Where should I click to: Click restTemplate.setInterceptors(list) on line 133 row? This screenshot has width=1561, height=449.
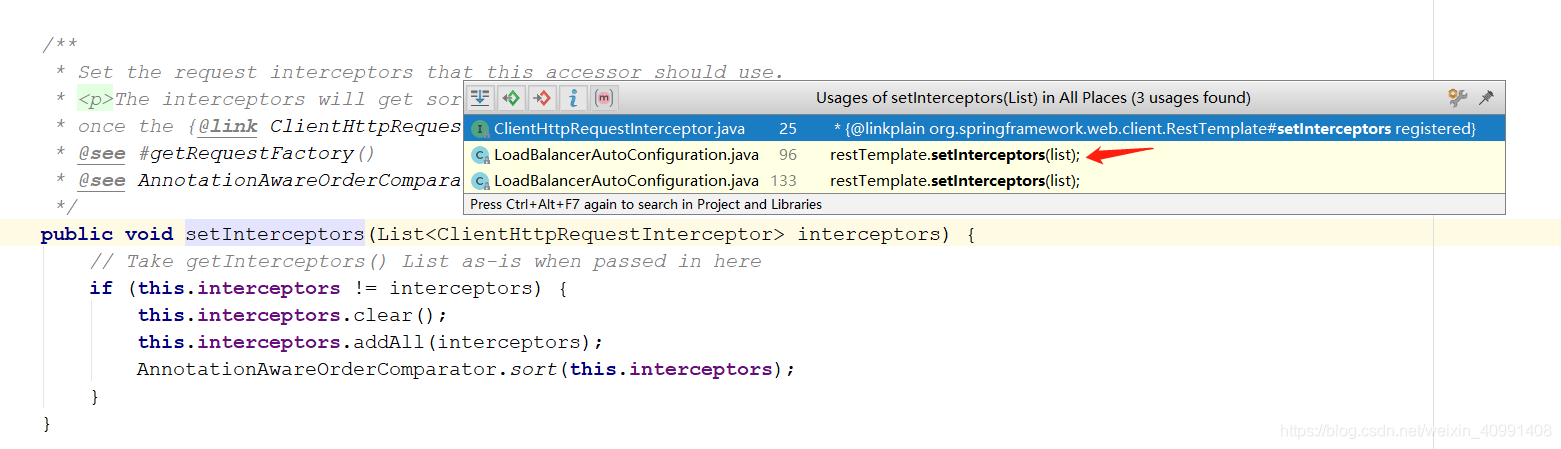pos(955,181)
